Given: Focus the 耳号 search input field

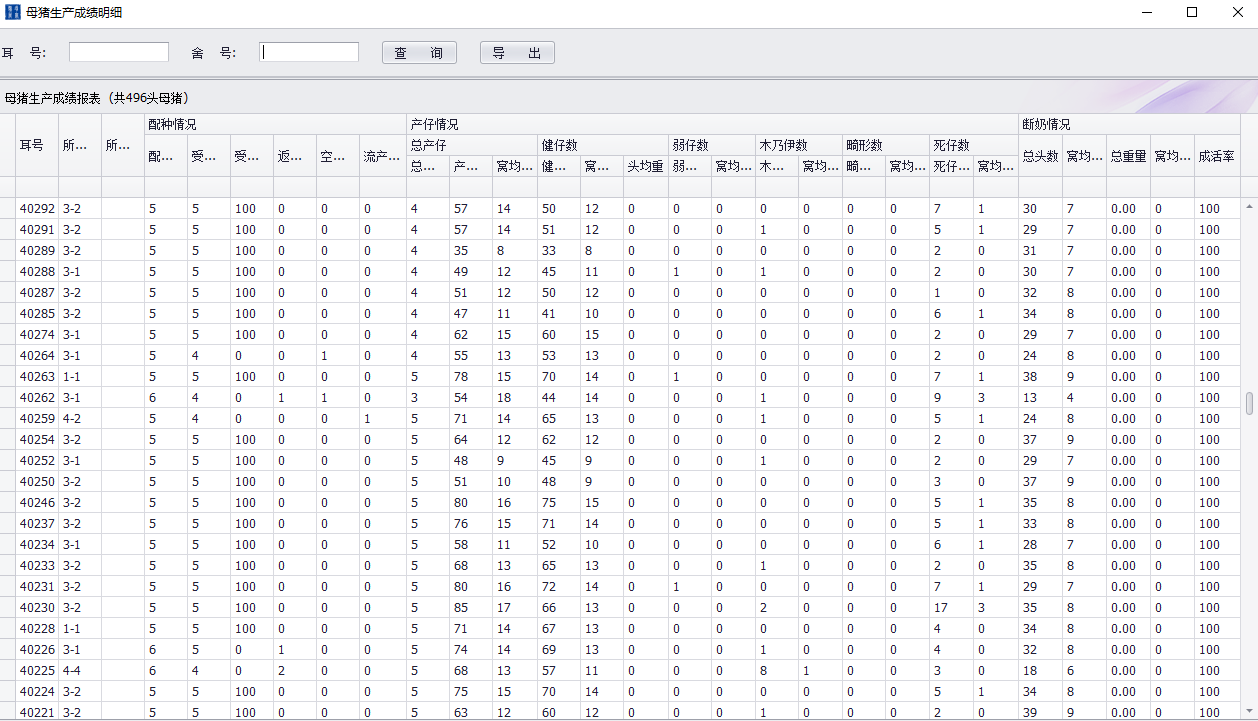Looking at the screenshot, I should (119, 52).
